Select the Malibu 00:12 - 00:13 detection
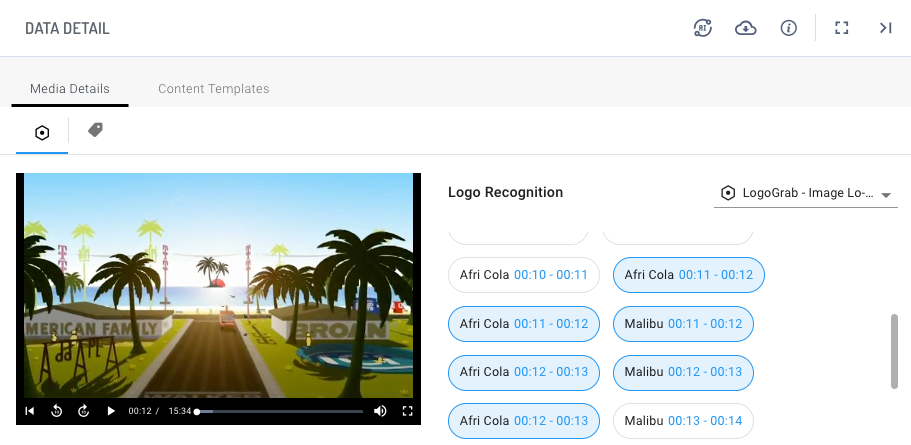This screenshot has width=911, height=445. click(683, 372)
